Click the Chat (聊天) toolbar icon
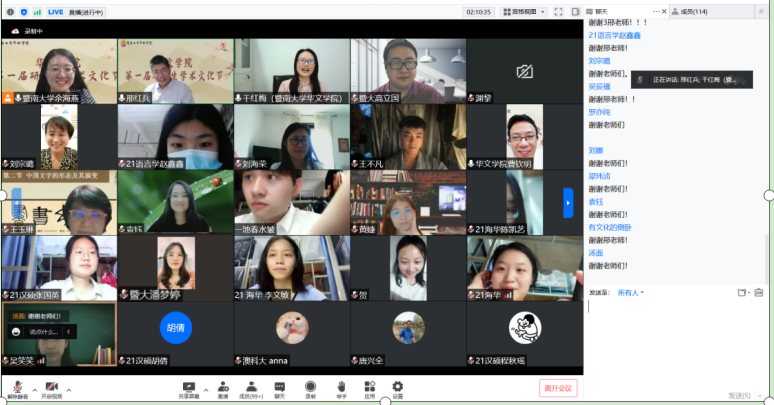Image resolution: width=774 pixels, height=405 pixels. click(280, 388)
